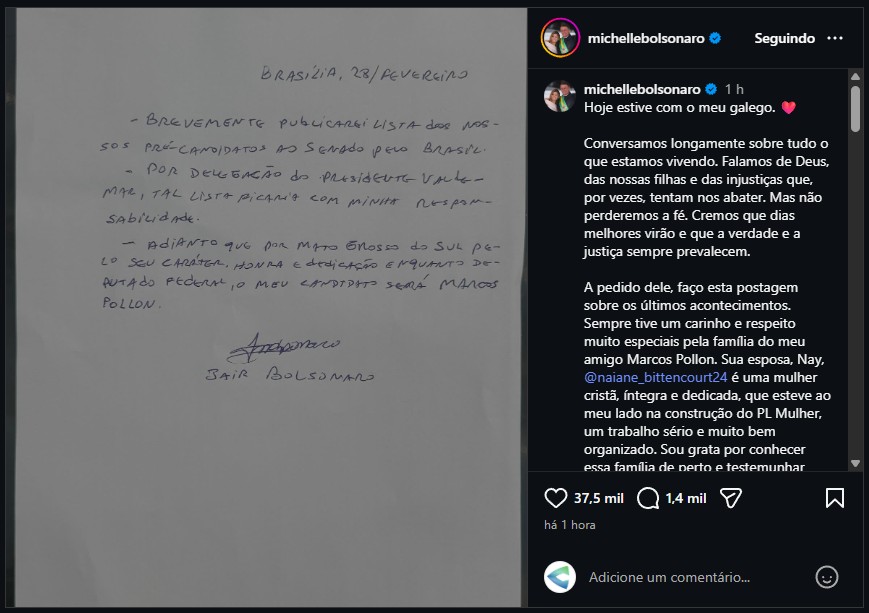Screen dimensions: 869x613
Task: Click the caption scrollbar up arrow
Action: coord(856,76)
